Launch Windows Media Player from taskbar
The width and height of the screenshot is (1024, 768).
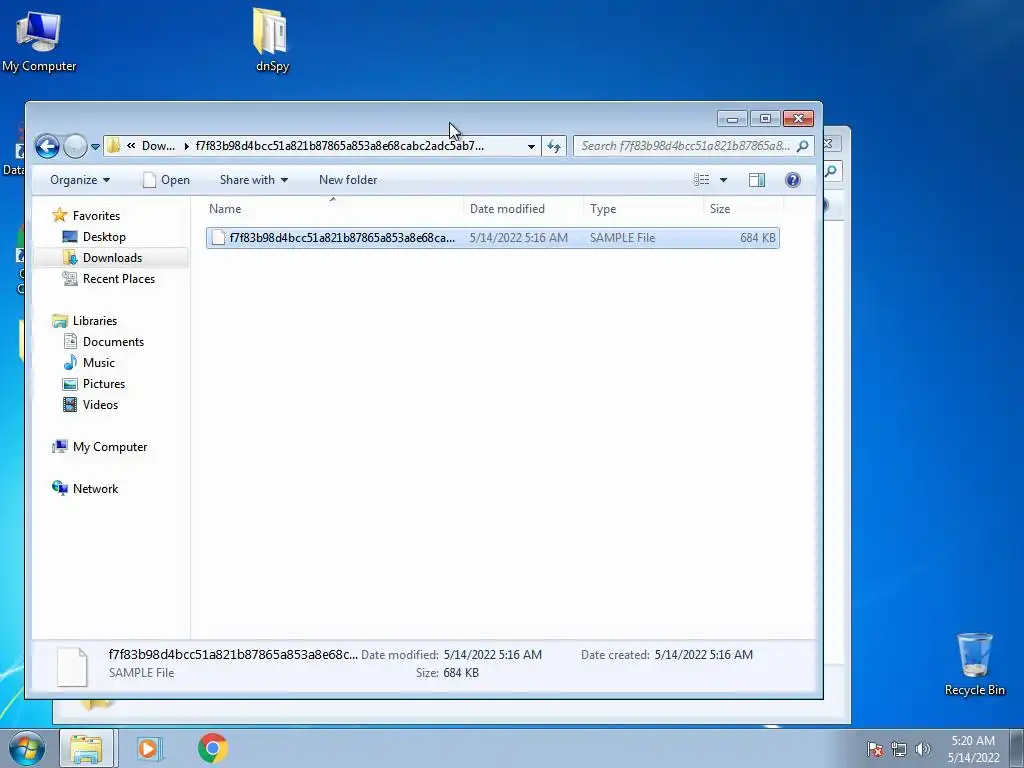[149, 748]
